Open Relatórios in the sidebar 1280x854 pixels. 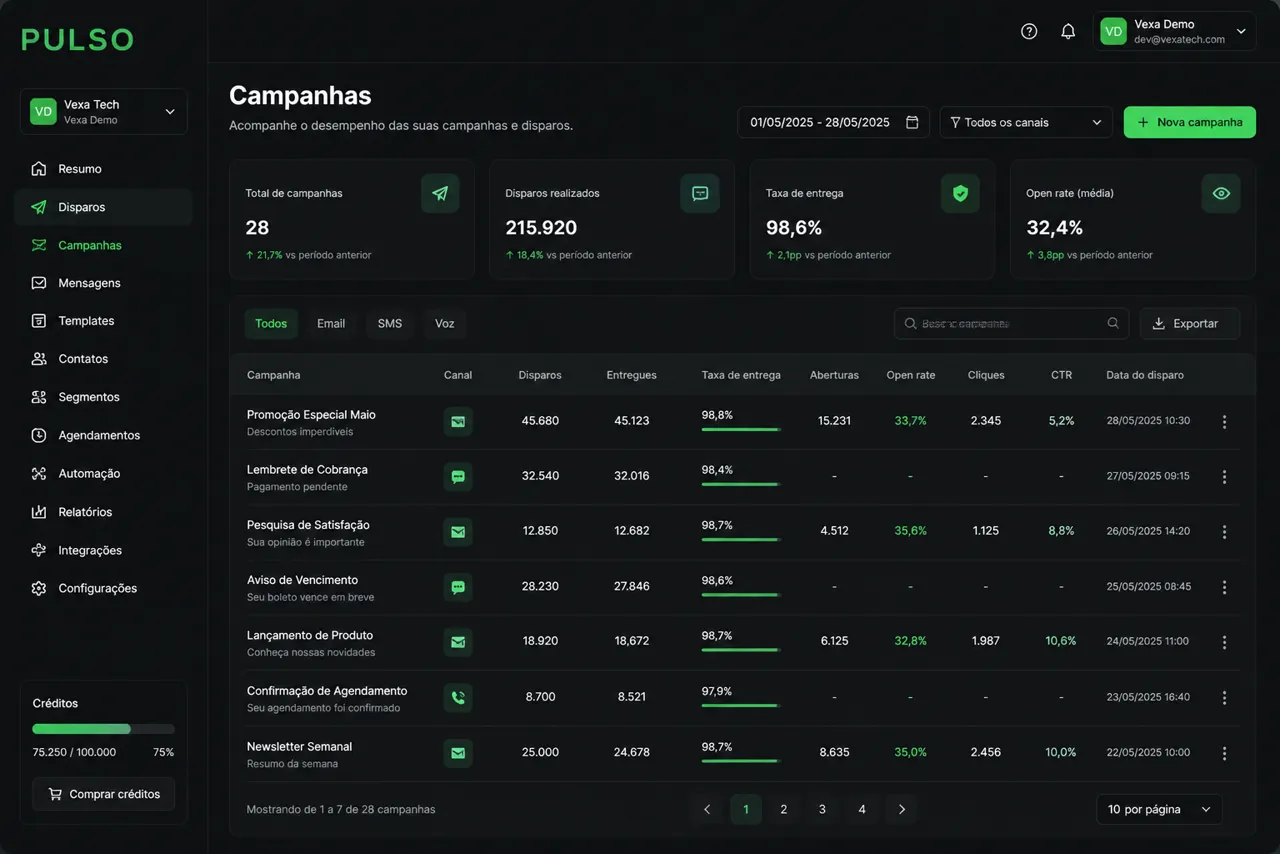[x=103, y=512]
